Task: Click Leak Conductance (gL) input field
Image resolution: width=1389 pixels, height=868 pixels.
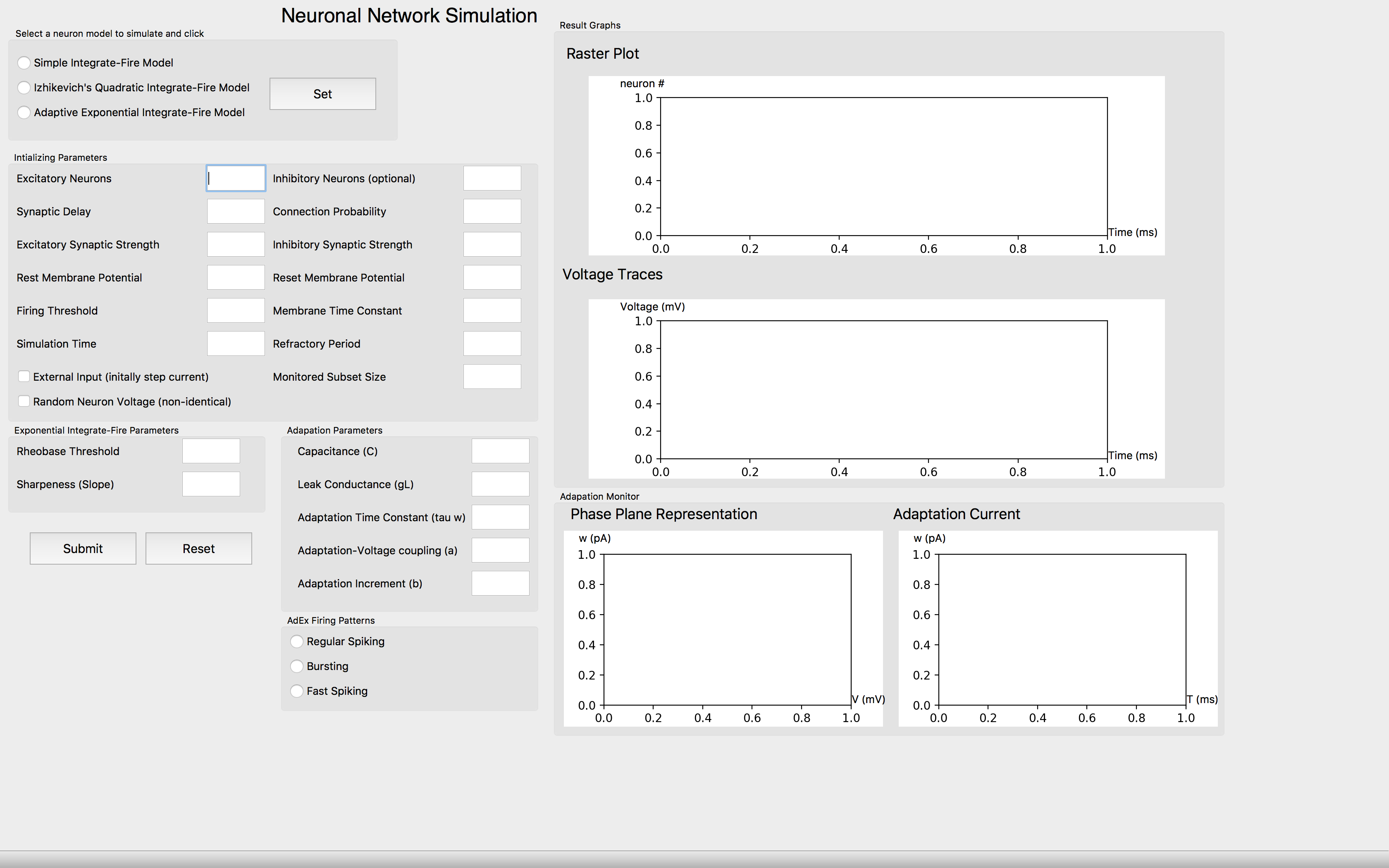Action: [x=501, y=484]
